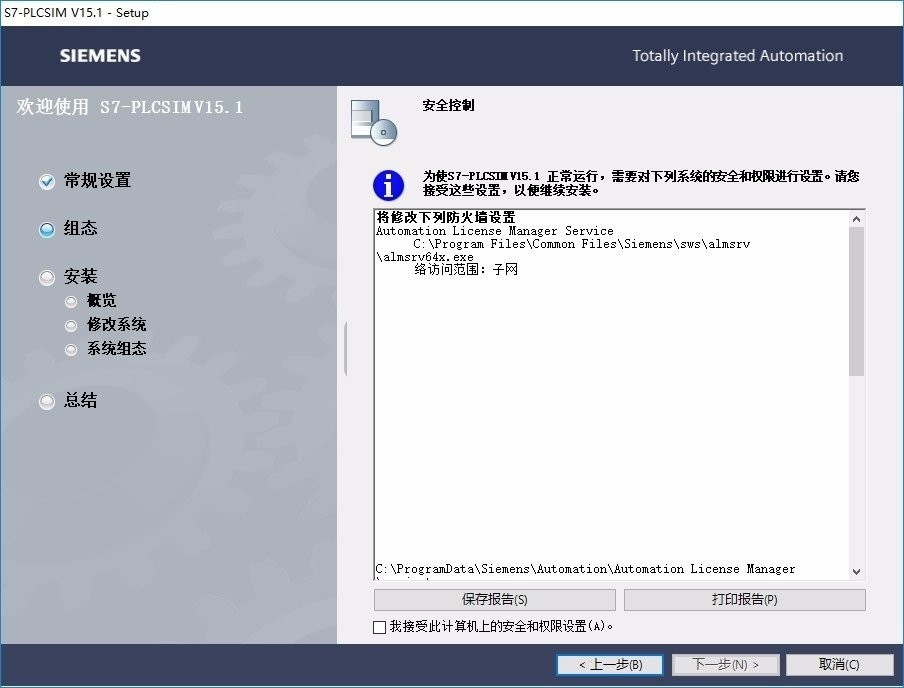Image resolution: width=904 pixels, height=688 pixels.
Task: Select the 总结 step label
Action: tap(80, 400)
